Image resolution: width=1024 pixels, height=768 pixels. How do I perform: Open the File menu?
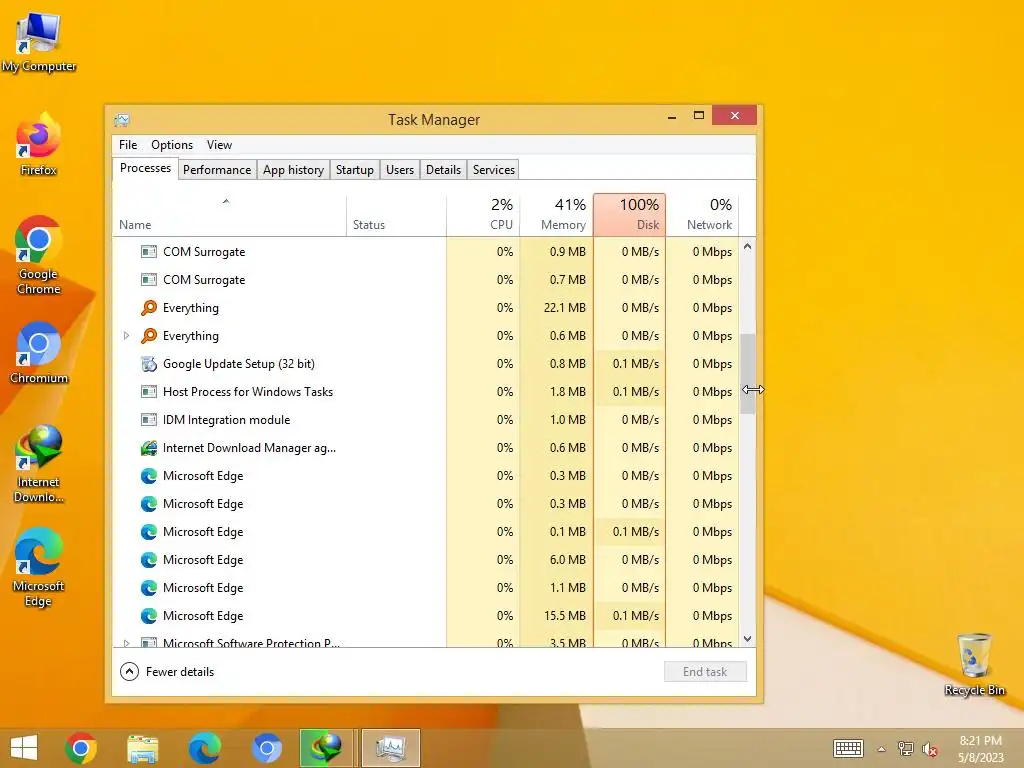pos(128,145)
